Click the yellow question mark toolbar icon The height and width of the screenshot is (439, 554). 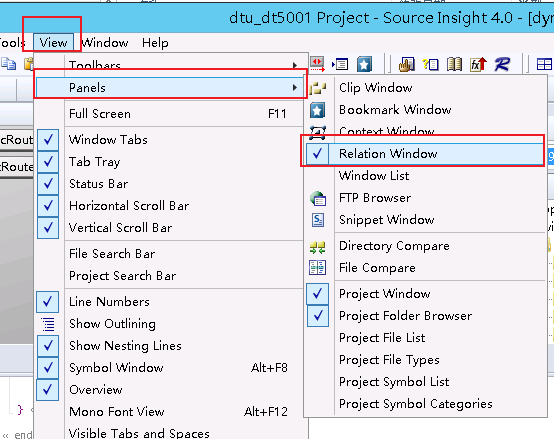431,64
